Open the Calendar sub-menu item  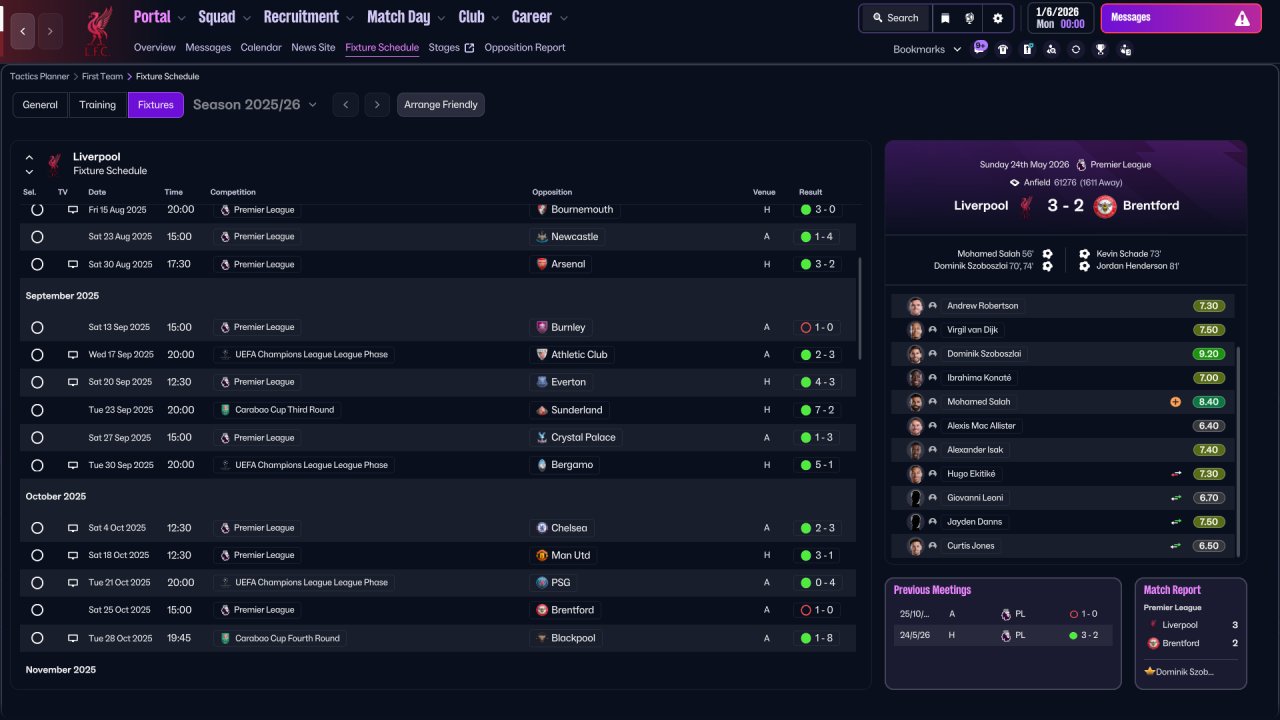pos(261,48)
